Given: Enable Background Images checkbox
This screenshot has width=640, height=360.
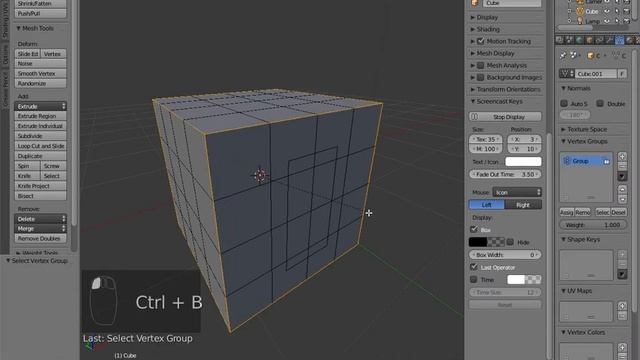Looking at the screenshot, I should coord(481,77).
